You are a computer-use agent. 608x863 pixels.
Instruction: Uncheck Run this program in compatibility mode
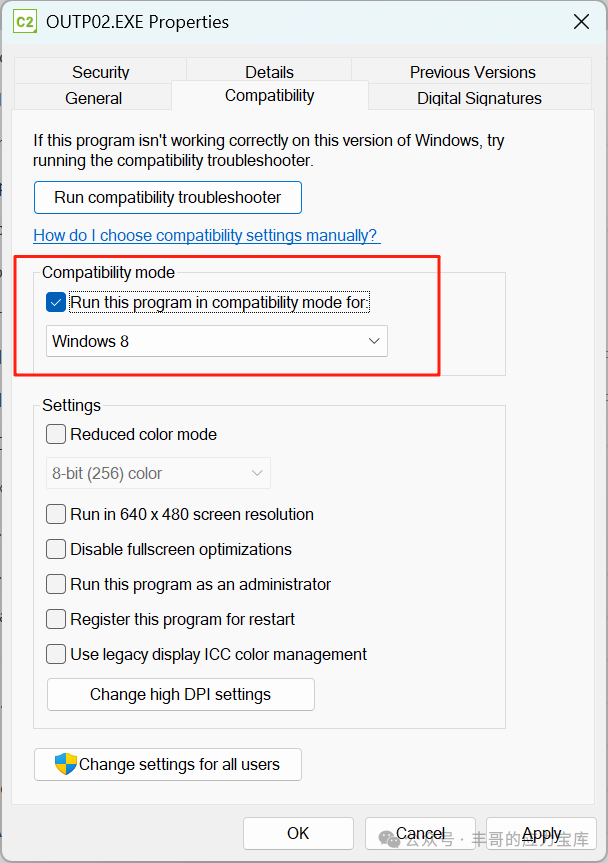[x=56, y=302]
